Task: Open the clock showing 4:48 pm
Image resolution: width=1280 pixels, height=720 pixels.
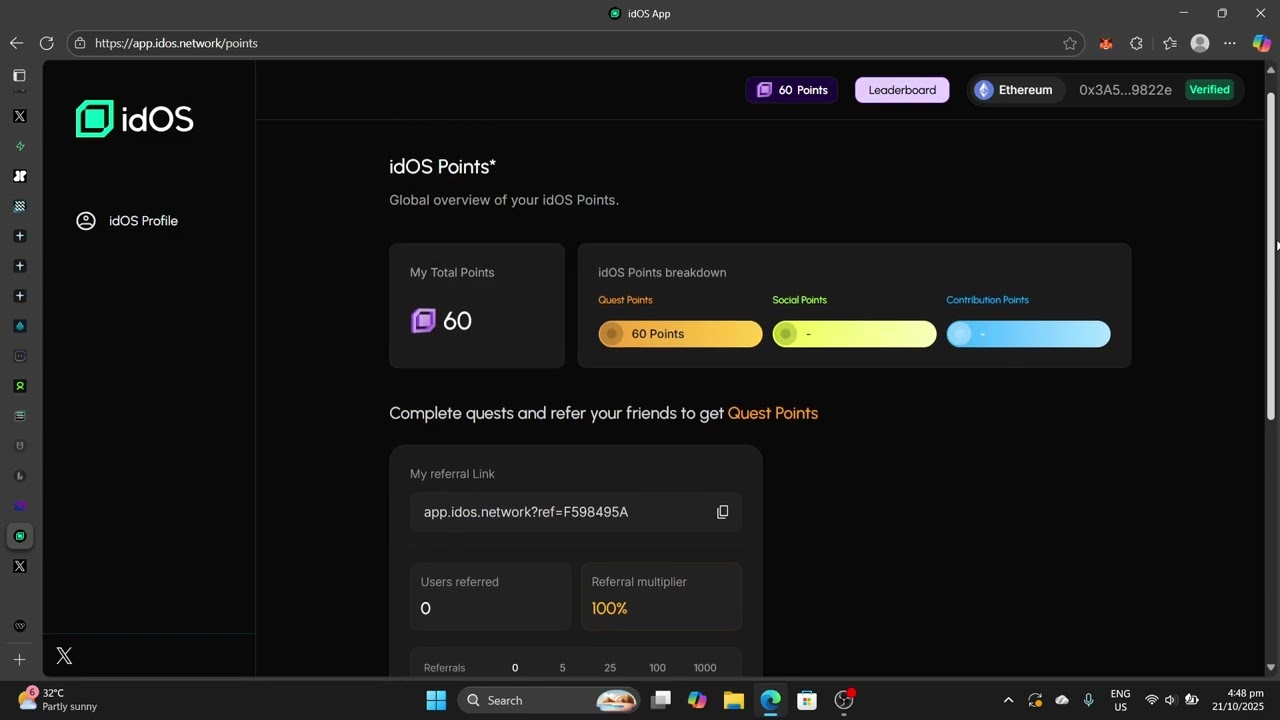Action: coord(1238,700)
